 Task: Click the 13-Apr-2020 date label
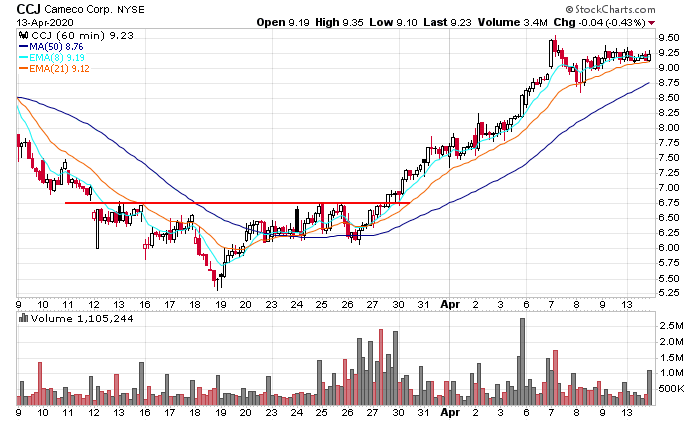coord(45,22)
